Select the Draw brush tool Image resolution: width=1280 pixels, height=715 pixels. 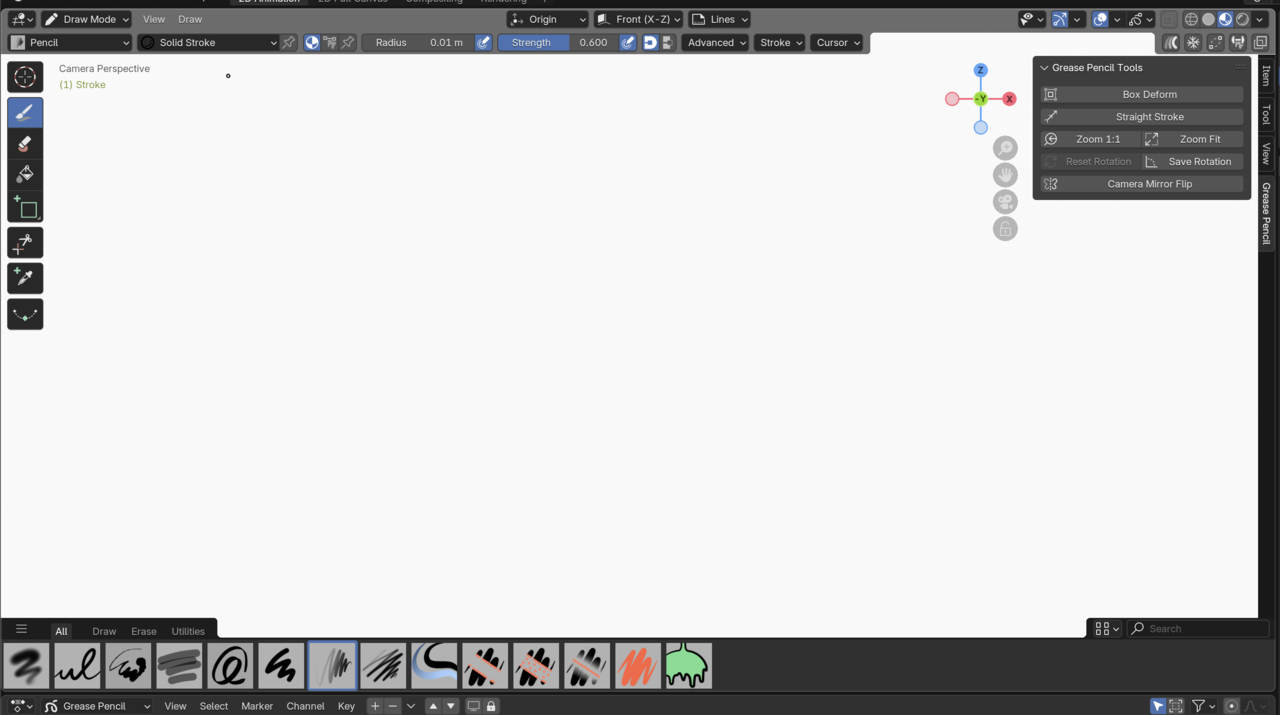click(x=25, y=113)
